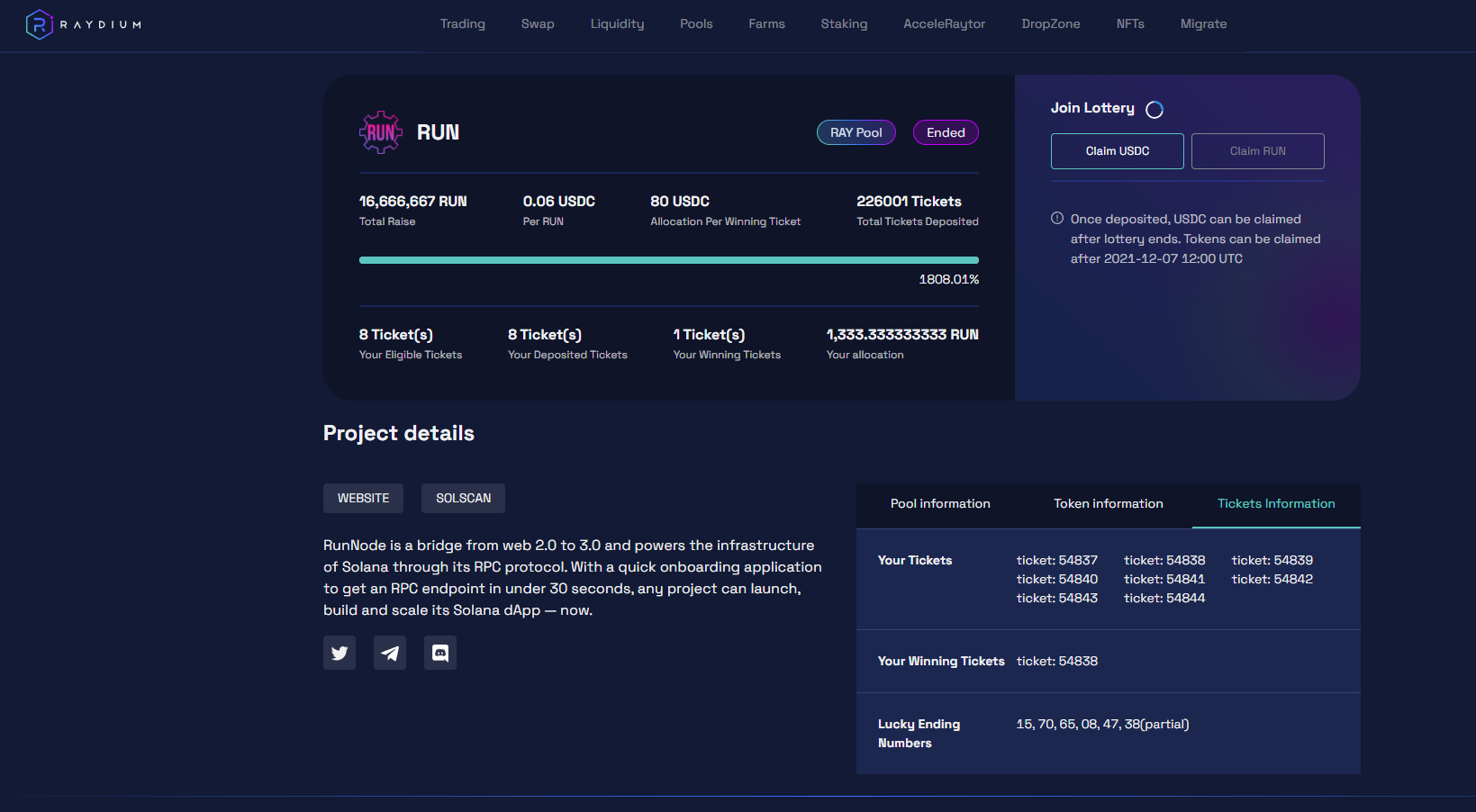The image size is (1476, 812).
Task: Open the project WEBSITE button
Action: tap(364, 499)
